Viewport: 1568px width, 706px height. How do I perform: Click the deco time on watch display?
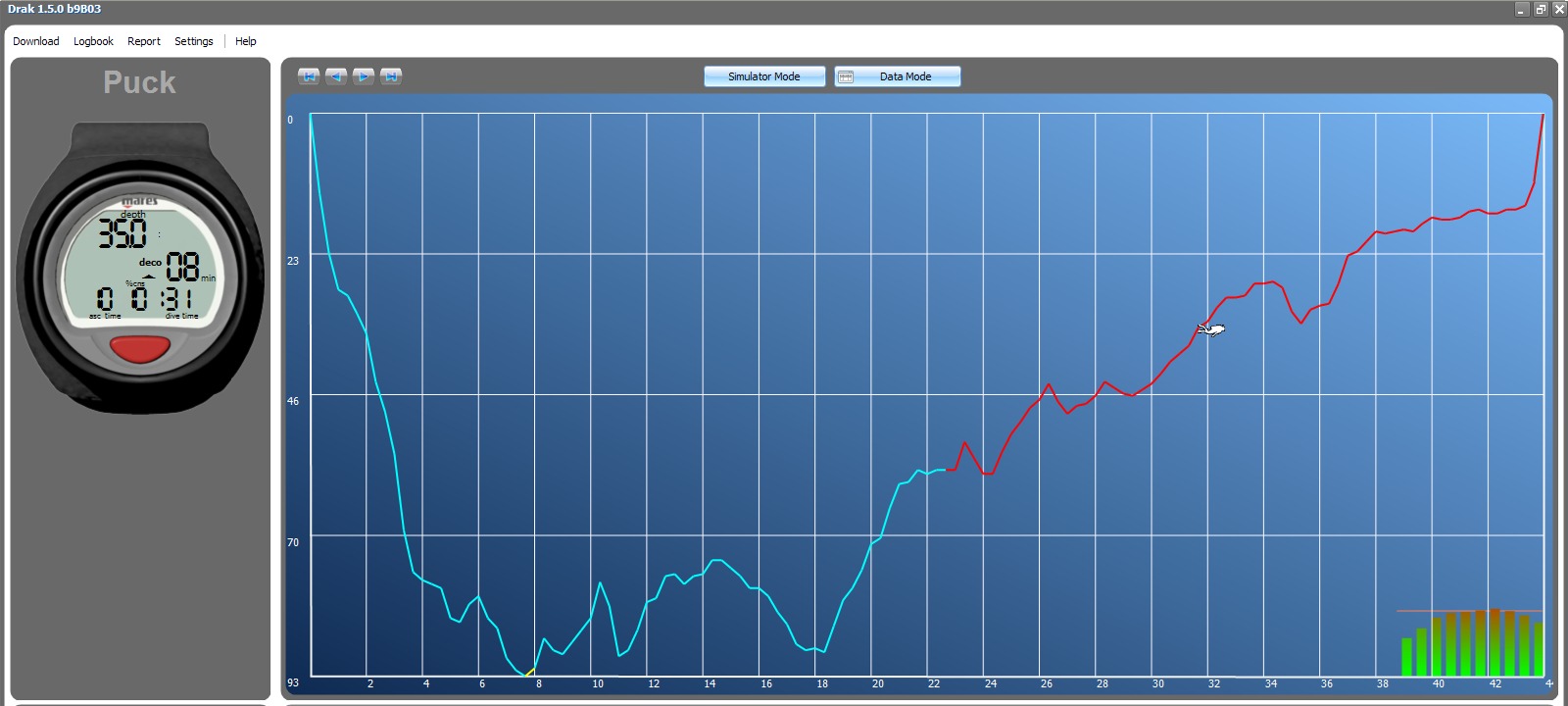[182, 267]
